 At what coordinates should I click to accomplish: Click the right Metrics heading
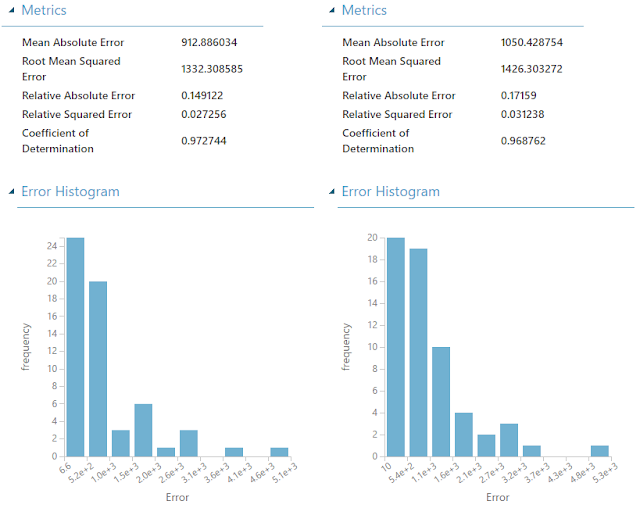(364, 10)
